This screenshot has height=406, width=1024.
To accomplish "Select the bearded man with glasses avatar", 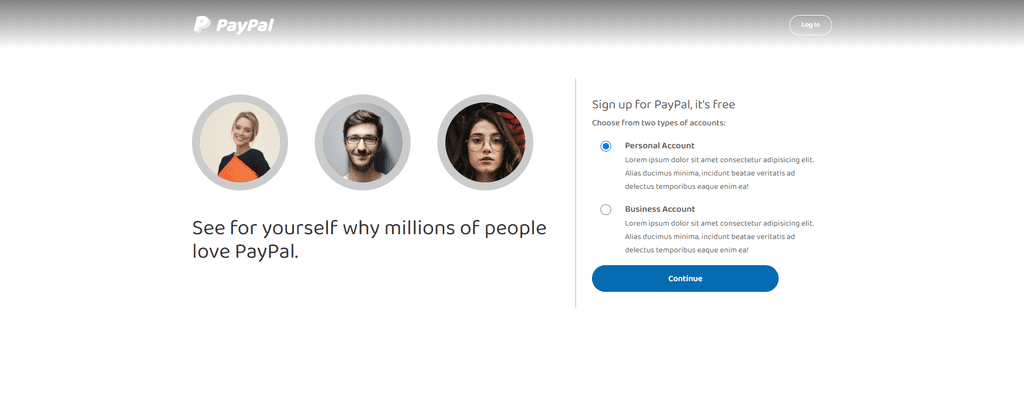I will tap(362, 142).
